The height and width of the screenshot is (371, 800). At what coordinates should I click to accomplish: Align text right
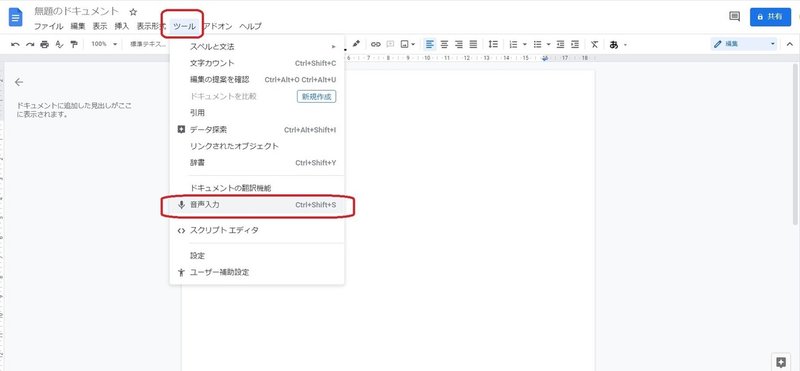[459, 44]
